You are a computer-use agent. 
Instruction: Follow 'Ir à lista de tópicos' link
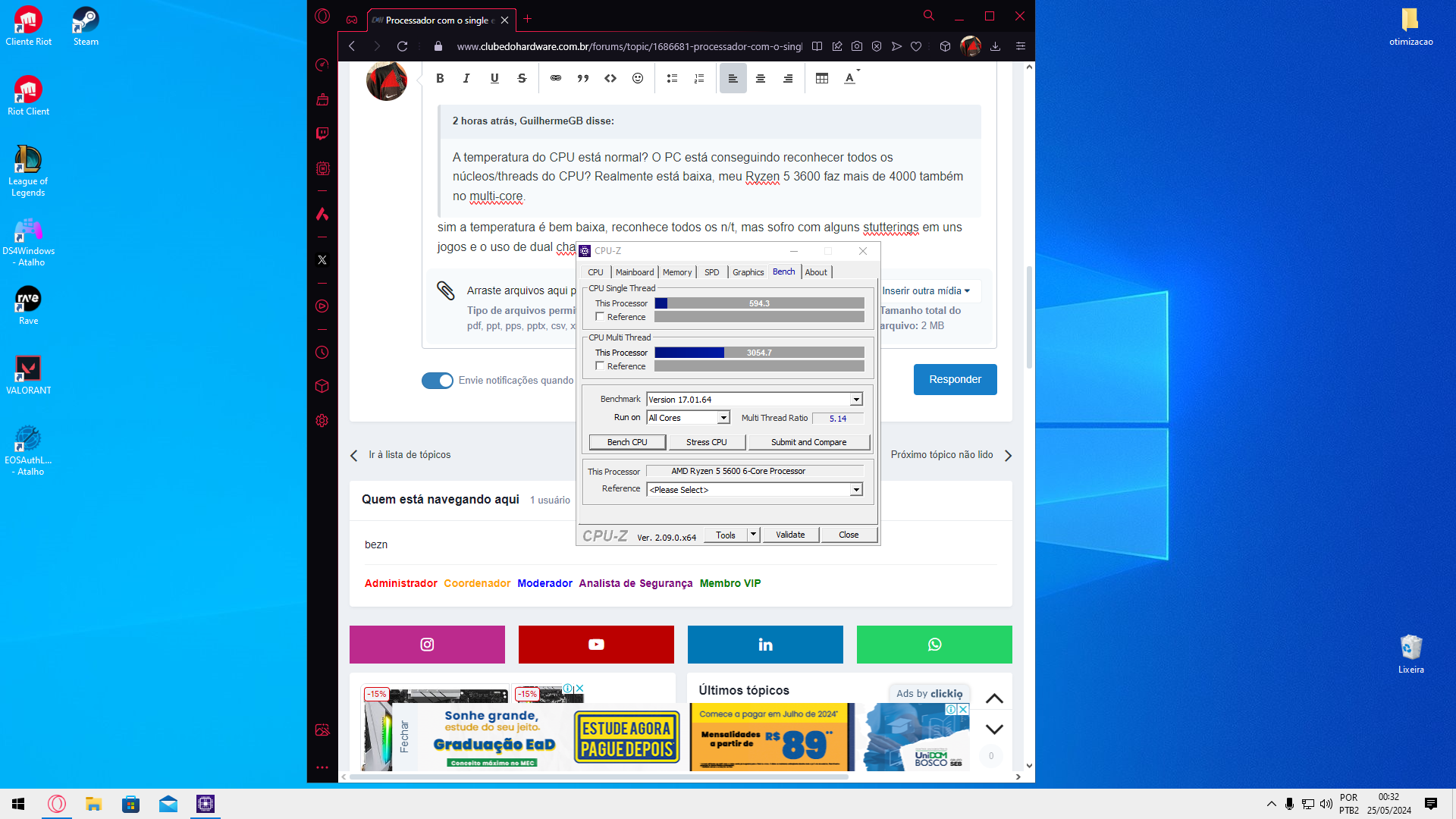tap(409, 455)
